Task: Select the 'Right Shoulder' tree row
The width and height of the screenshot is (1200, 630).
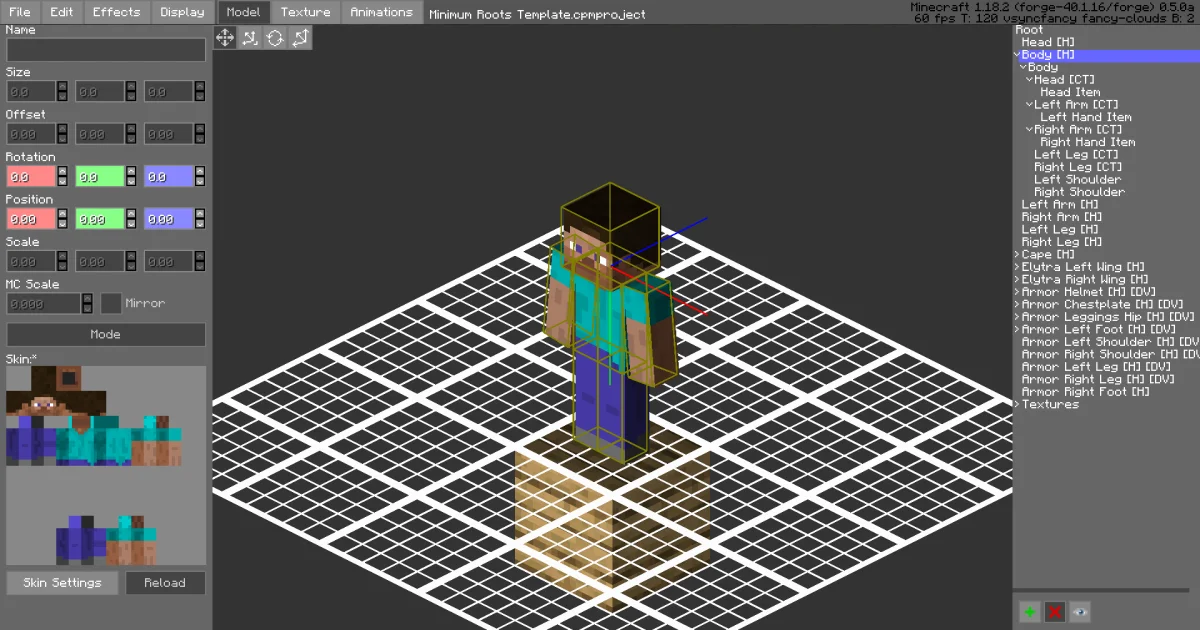Action: point(1079,192)
